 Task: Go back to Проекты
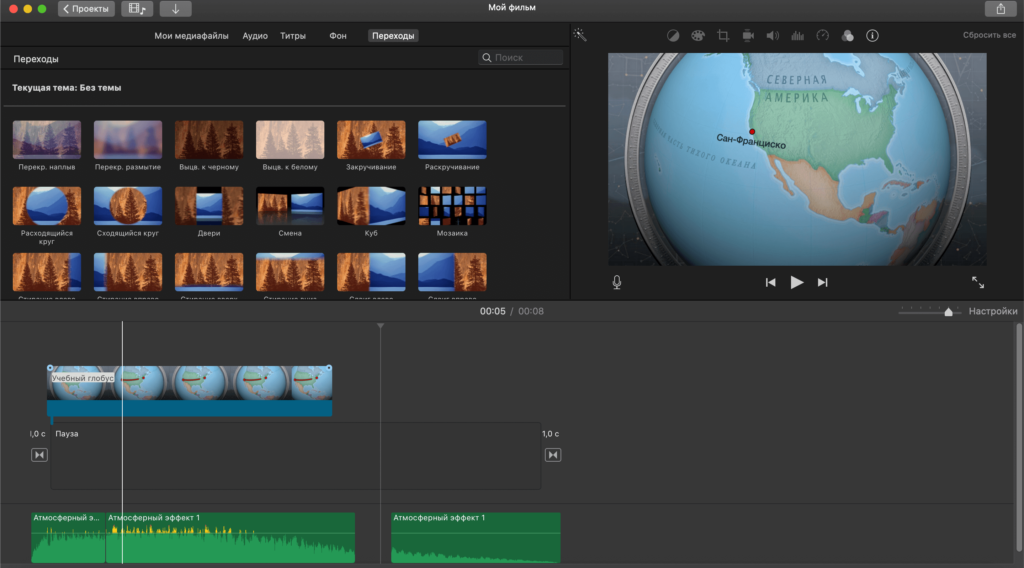pos(86,9)
